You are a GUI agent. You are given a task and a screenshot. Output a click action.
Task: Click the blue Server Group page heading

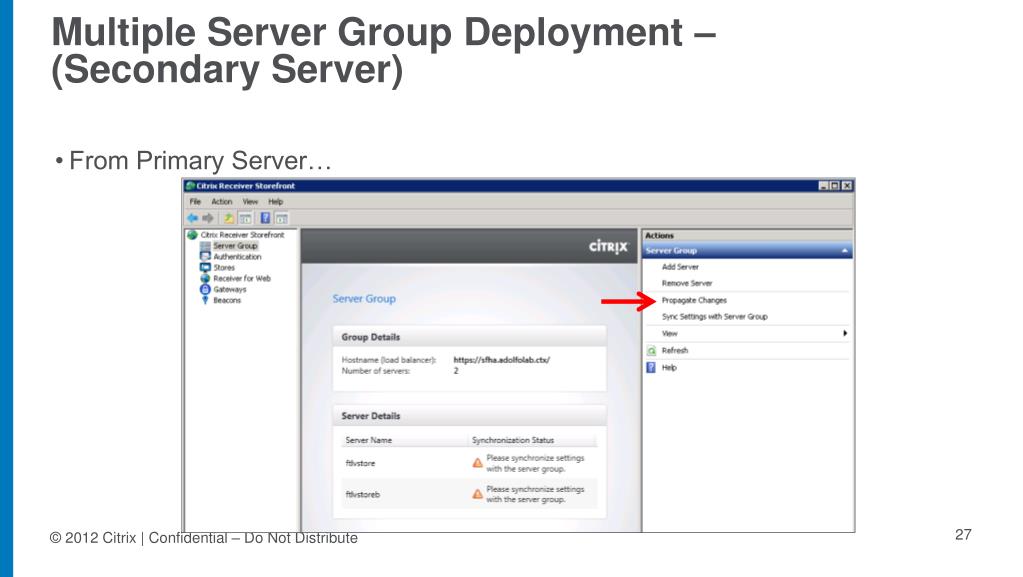pos(364,299)
